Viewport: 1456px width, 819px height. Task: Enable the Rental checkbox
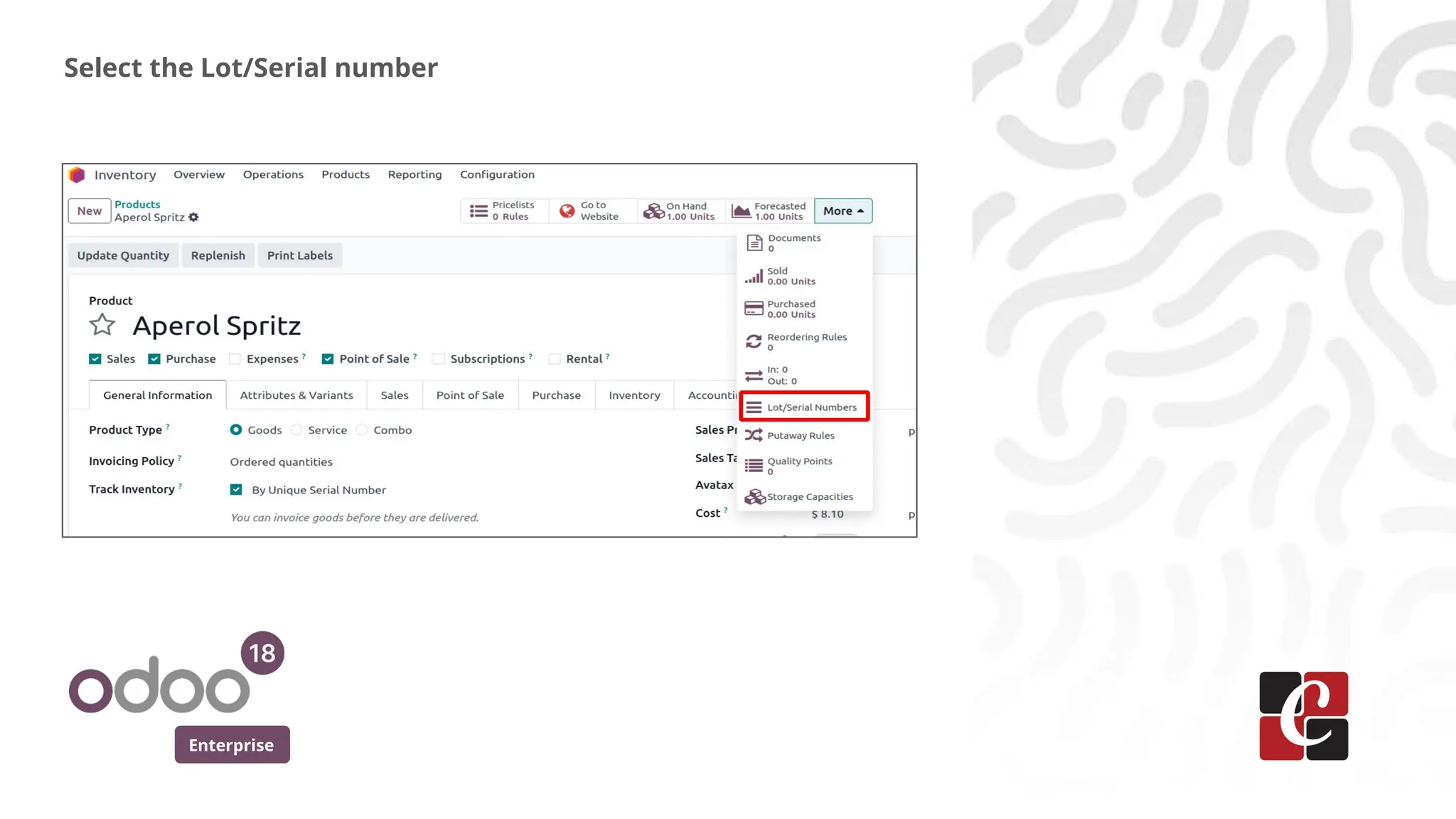pyautogui.click(x=555, y=359)
